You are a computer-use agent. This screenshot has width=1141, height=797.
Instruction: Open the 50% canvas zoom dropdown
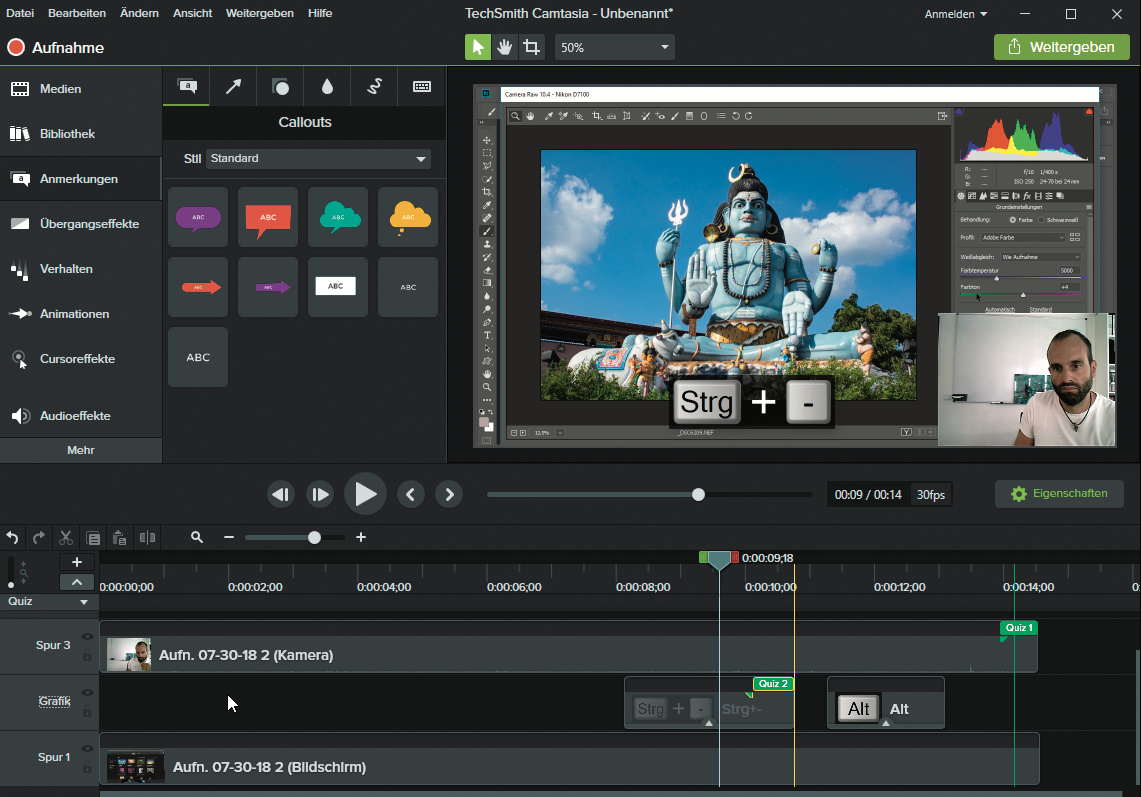pyautogui.click(x=614, y=47)
